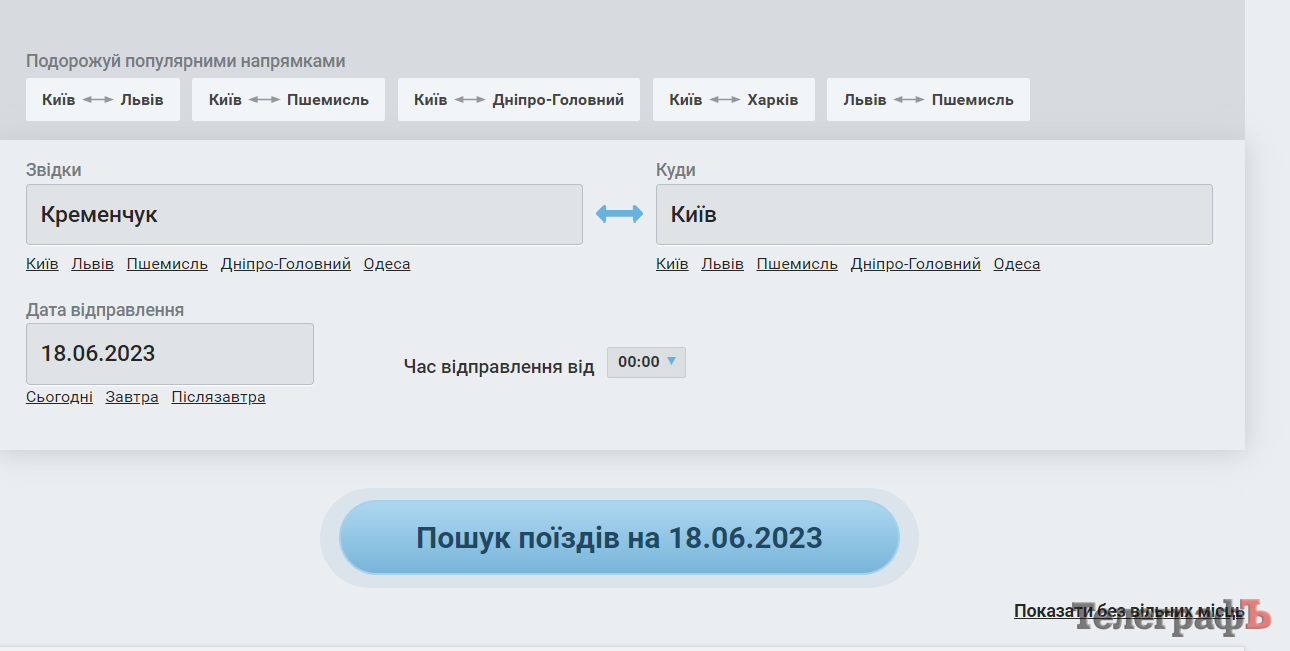Choose the Львів ↔ Пшемисль popular route
Screen dimensions: 1290x651
(x=928, y=100)
